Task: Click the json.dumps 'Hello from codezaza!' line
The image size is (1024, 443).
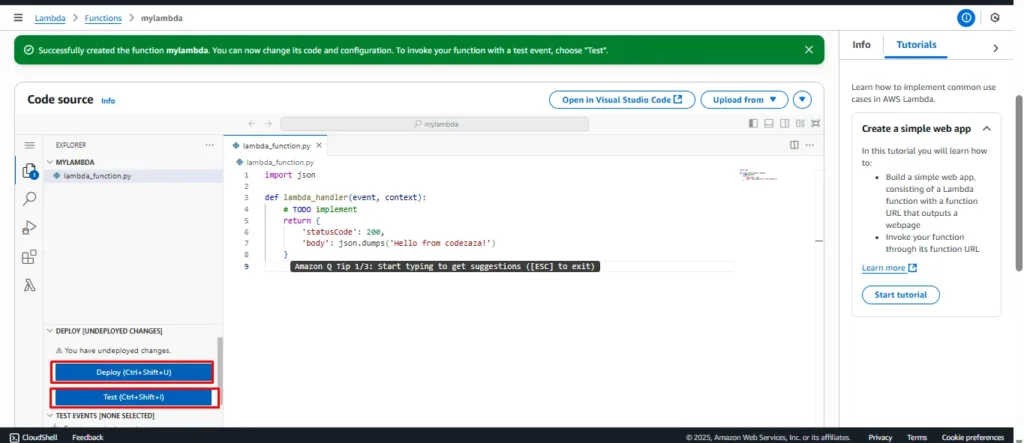Action: click(x=399, y=243)
